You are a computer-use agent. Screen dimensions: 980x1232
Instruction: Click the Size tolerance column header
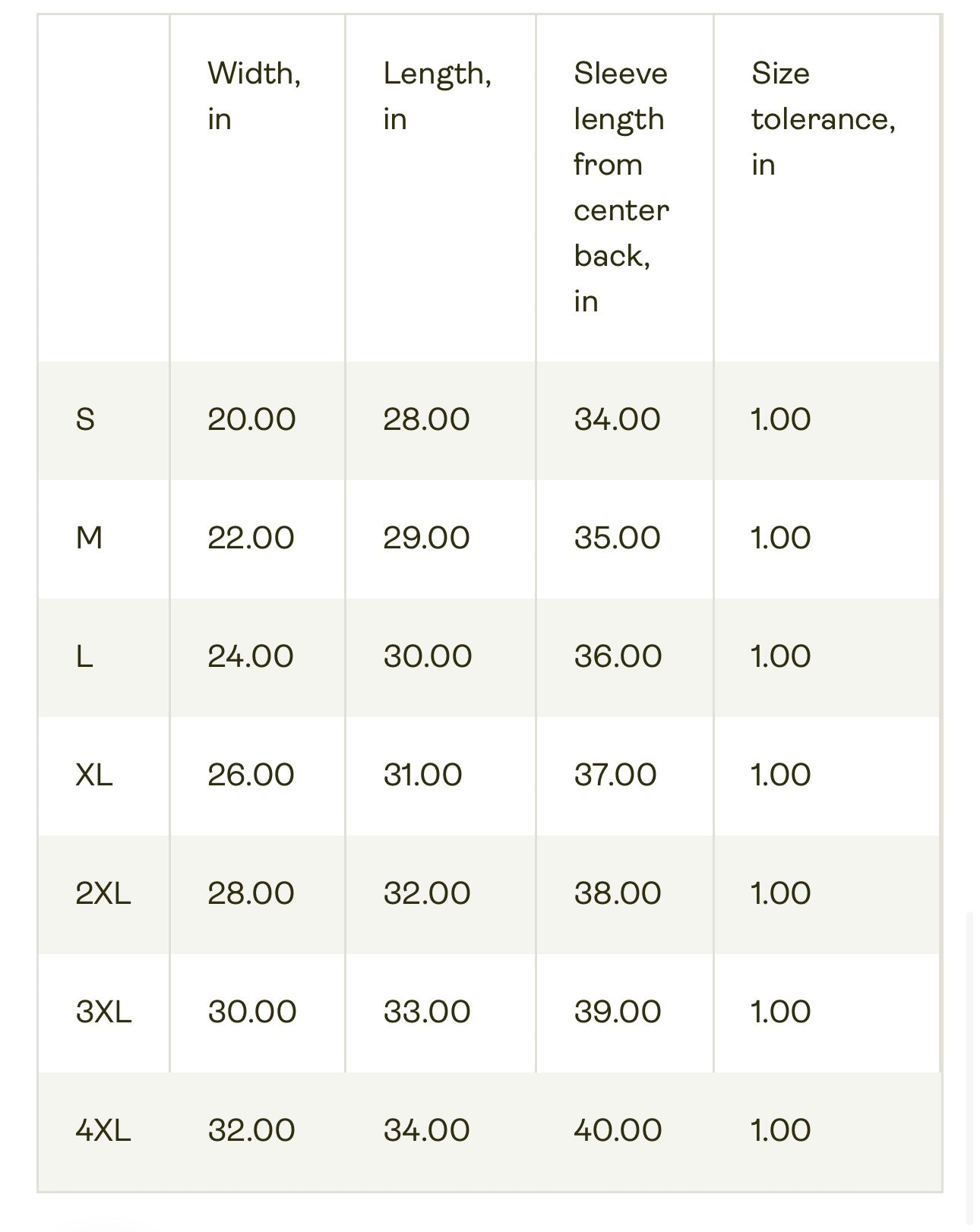pos(823,118)
